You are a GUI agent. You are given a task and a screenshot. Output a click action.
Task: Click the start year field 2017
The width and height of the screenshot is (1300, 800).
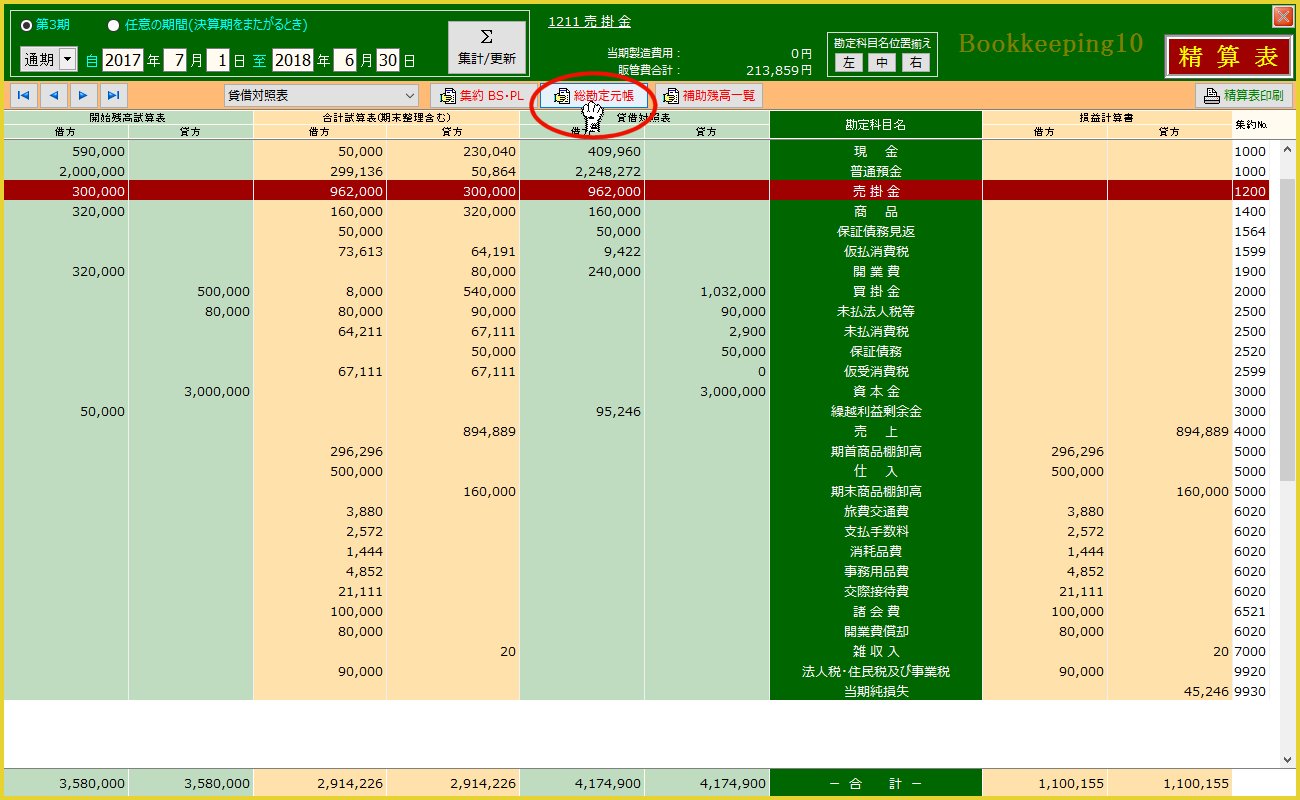coord(123,60)
